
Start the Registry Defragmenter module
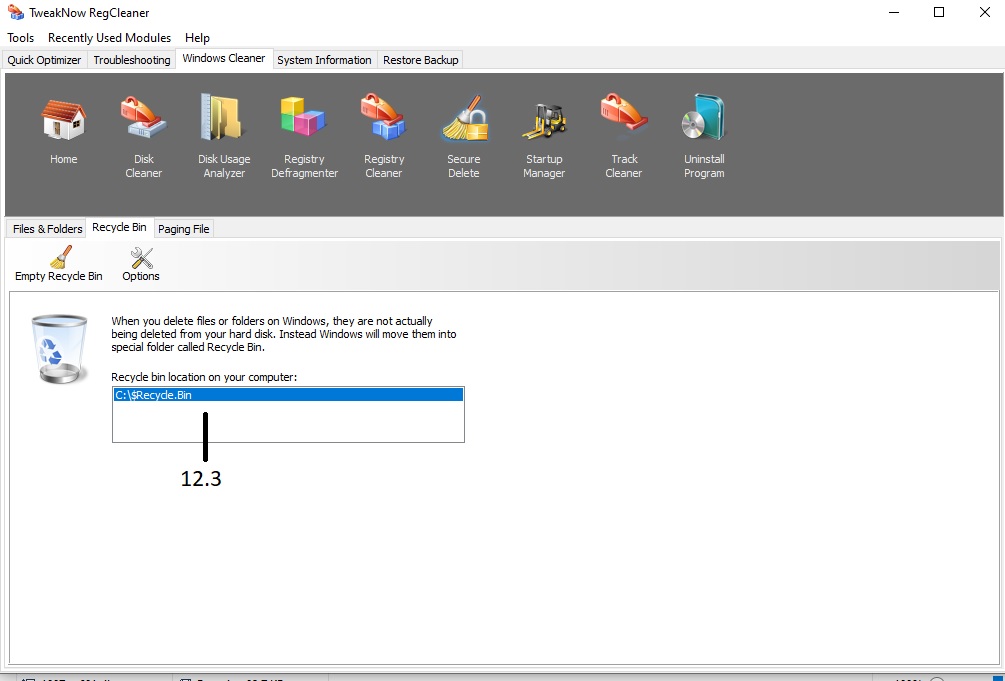(303, 117)
